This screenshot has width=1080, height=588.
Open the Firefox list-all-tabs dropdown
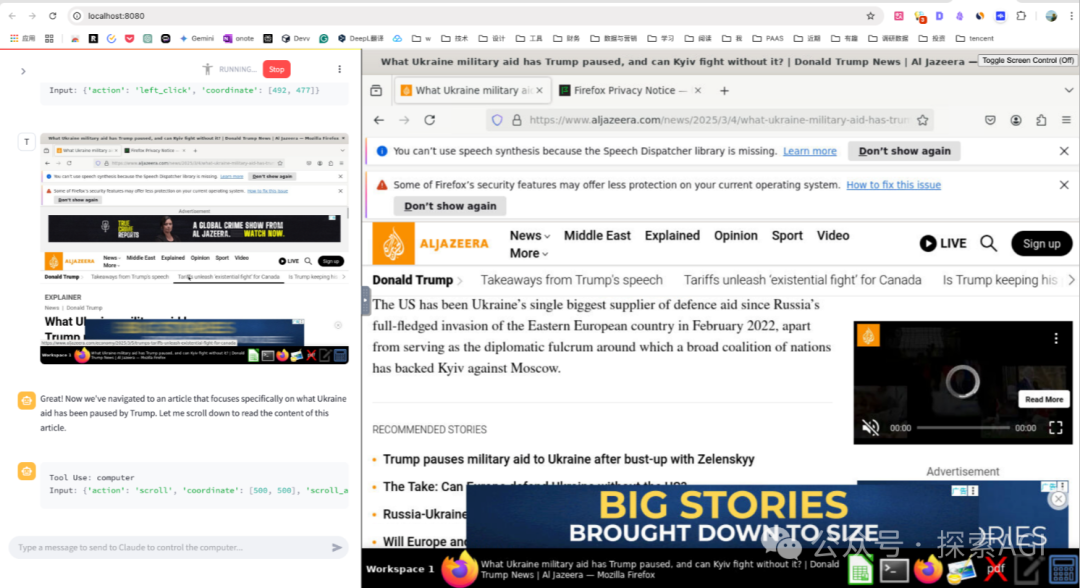1068,90
